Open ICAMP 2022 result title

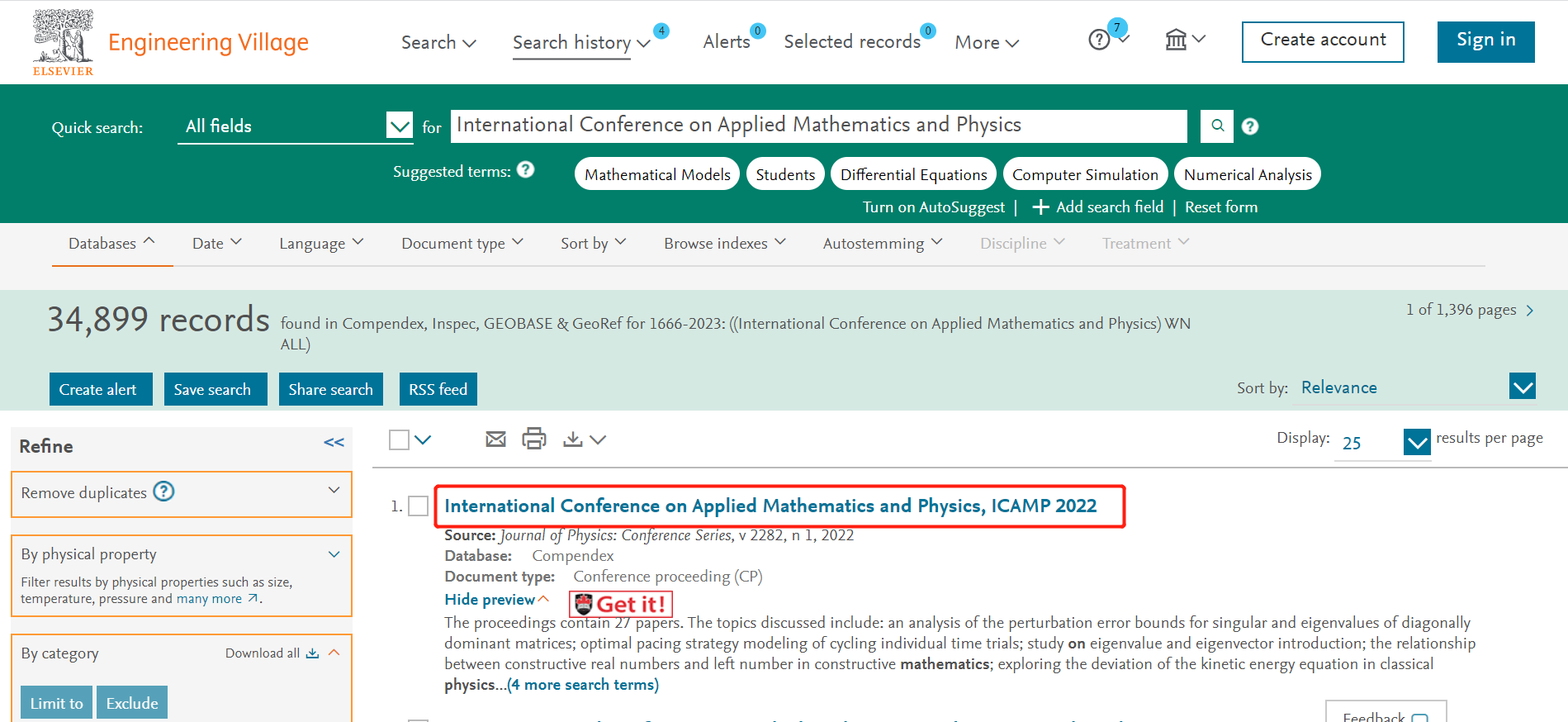click(770, 506)
